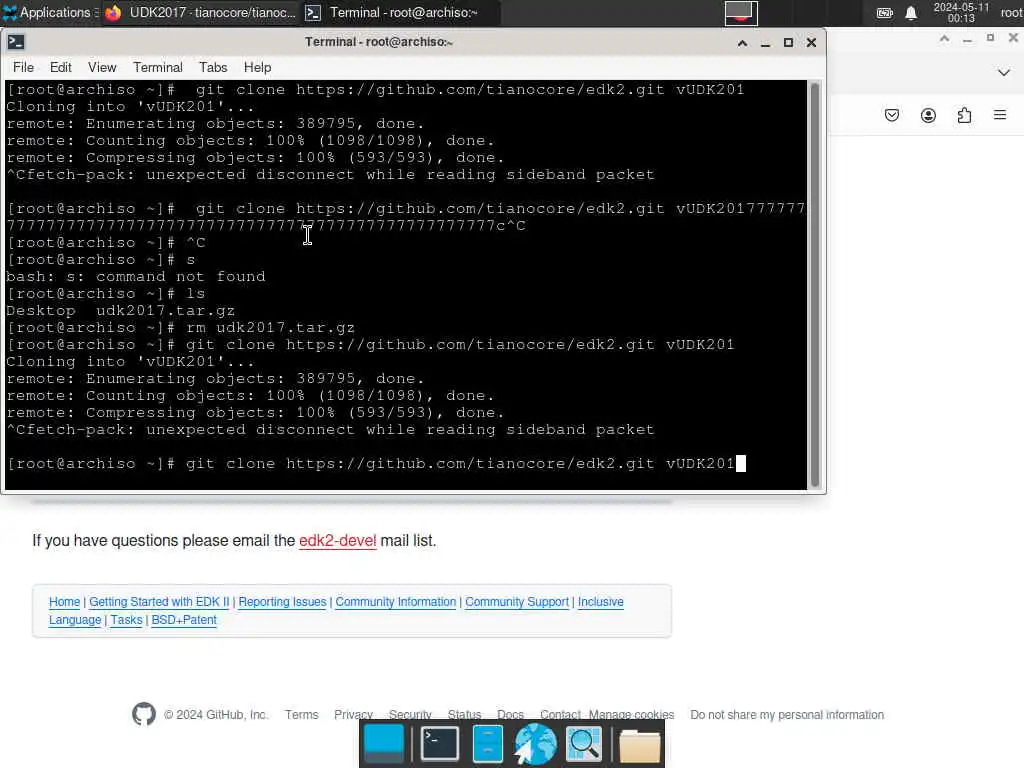
Task: Maximize the Terminal window
Action: (x=788, y=42)
